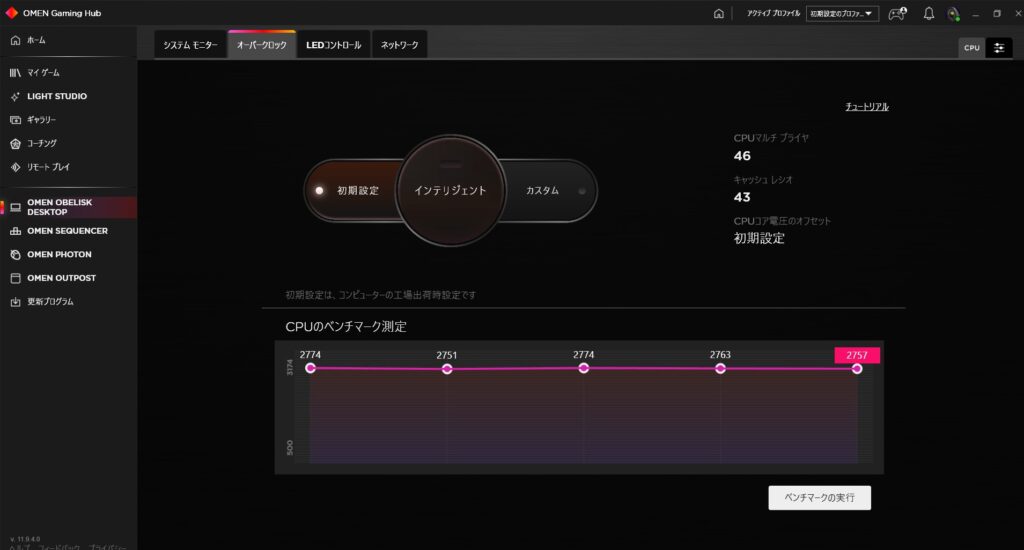Click the game controller account icon

[897, 14]
